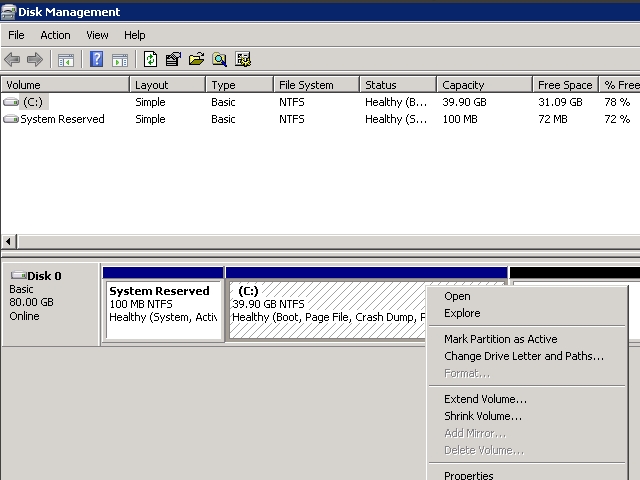640x480 pixels.
Task: Sort by the Layout column header
Action: click(167, 84)
